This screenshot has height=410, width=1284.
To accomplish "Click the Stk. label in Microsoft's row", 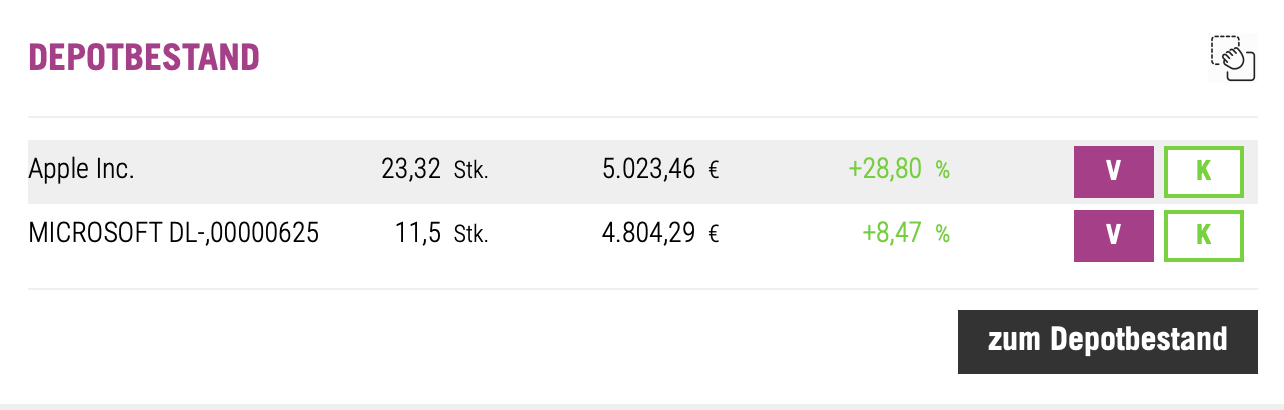I will click(x=471, y=235).
